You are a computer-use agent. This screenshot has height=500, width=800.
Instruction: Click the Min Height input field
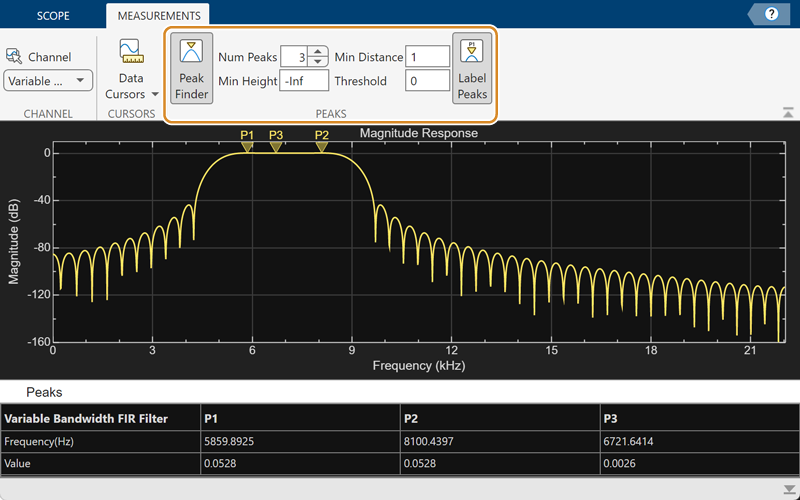point(304,81)
